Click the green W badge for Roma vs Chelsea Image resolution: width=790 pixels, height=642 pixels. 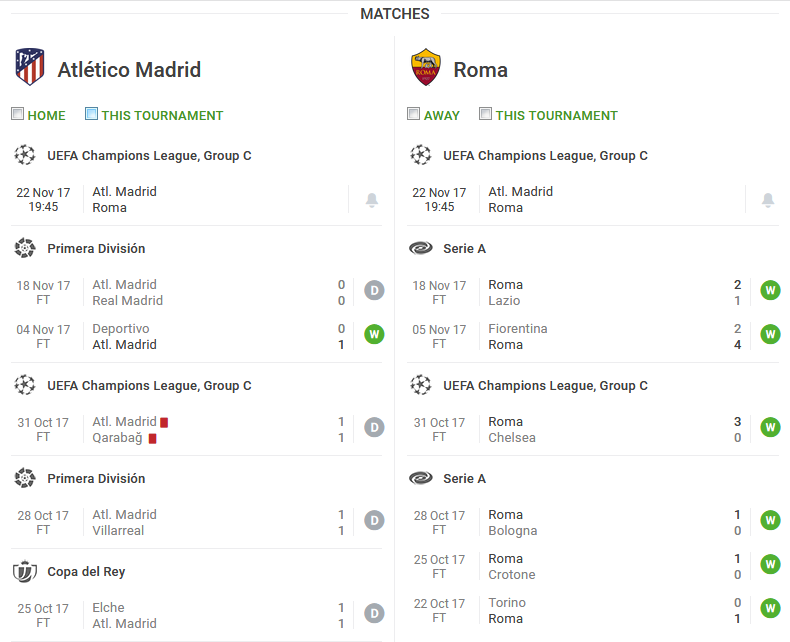(x=770, y=427)
